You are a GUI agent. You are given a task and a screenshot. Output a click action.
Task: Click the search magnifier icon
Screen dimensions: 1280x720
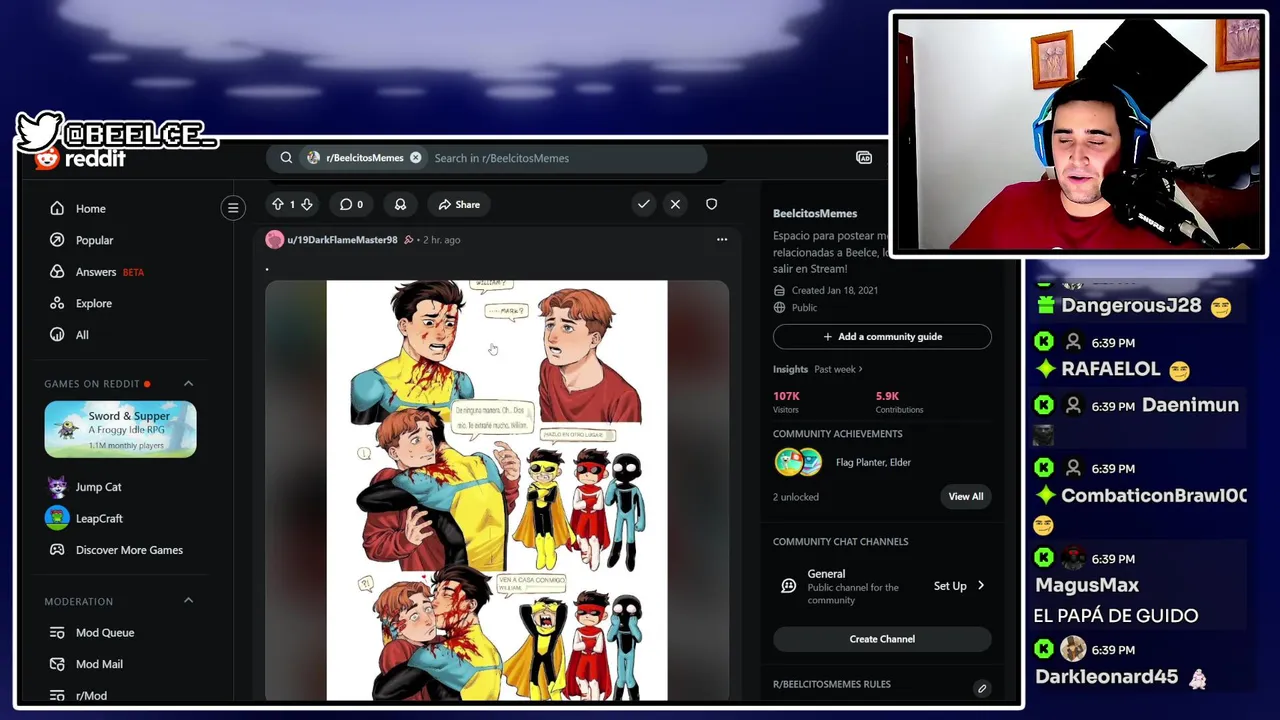point(286,158)
